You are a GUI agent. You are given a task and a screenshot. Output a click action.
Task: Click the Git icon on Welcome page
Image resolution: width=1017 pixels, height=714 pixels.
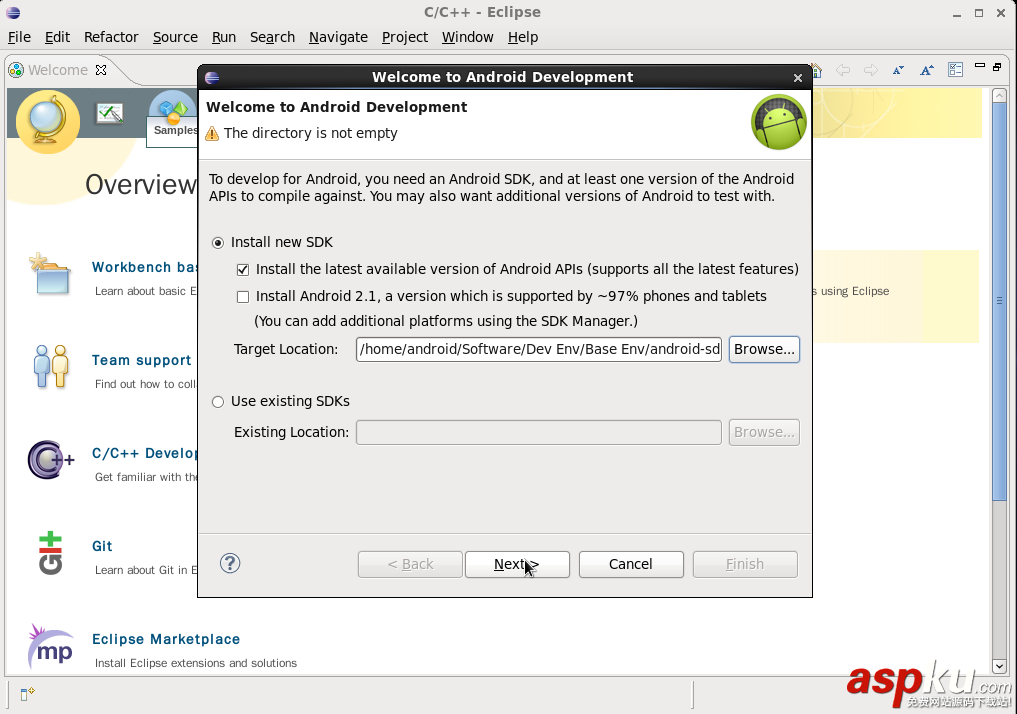50,553
